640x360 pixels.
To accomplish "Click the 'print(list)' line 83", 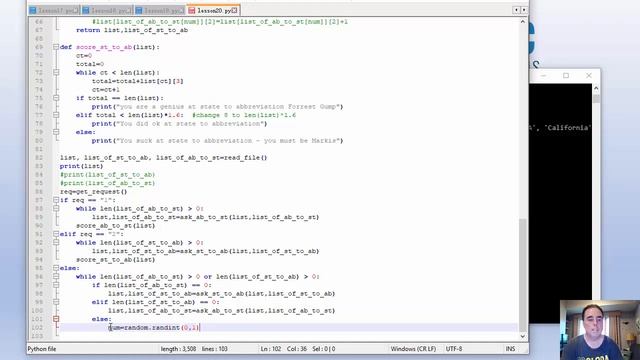I will coord(81,166).
